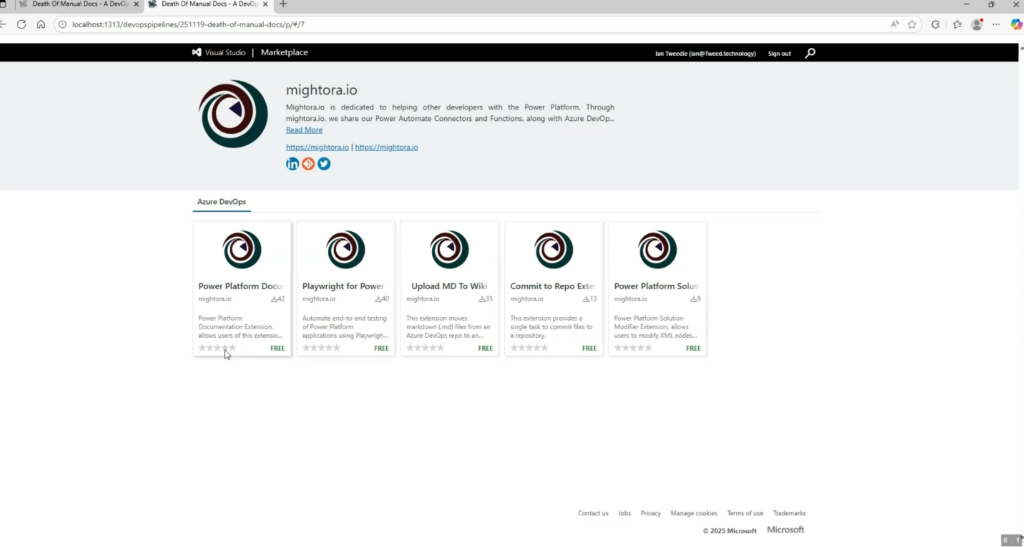
Task: Click the Upload MD To Wiki card logo
Action: [x=449, y=249]
